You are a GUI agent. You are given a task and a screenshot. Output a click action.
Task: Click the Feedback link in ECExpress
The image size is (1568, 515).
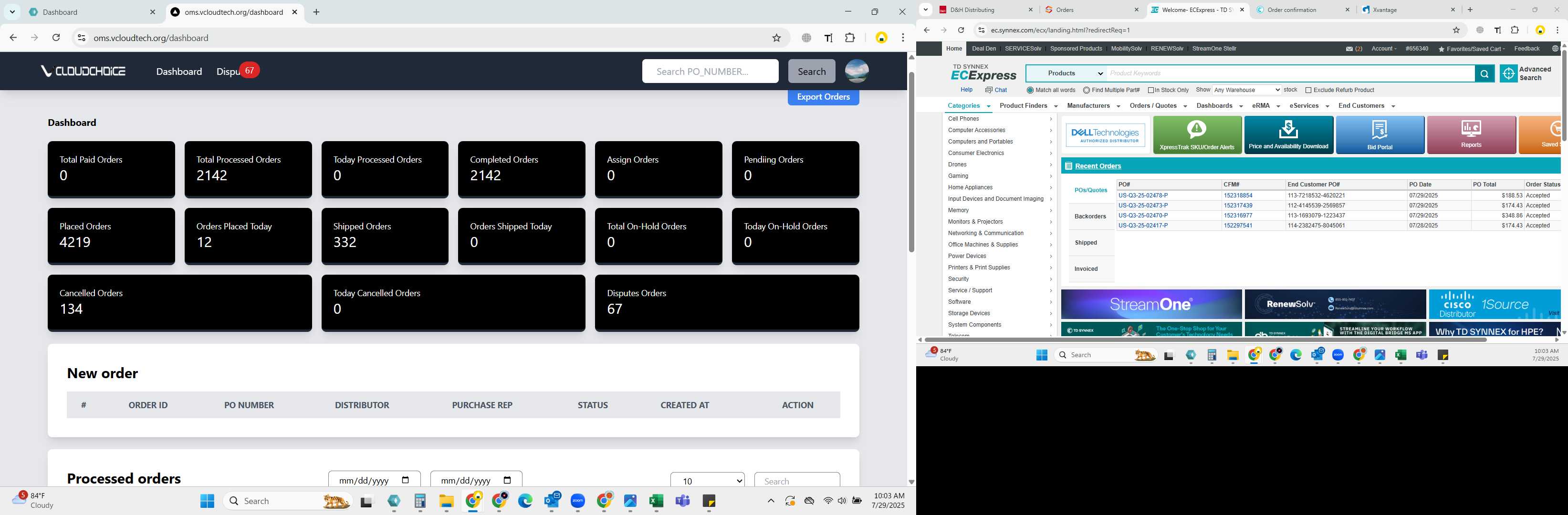[1526, 49]
